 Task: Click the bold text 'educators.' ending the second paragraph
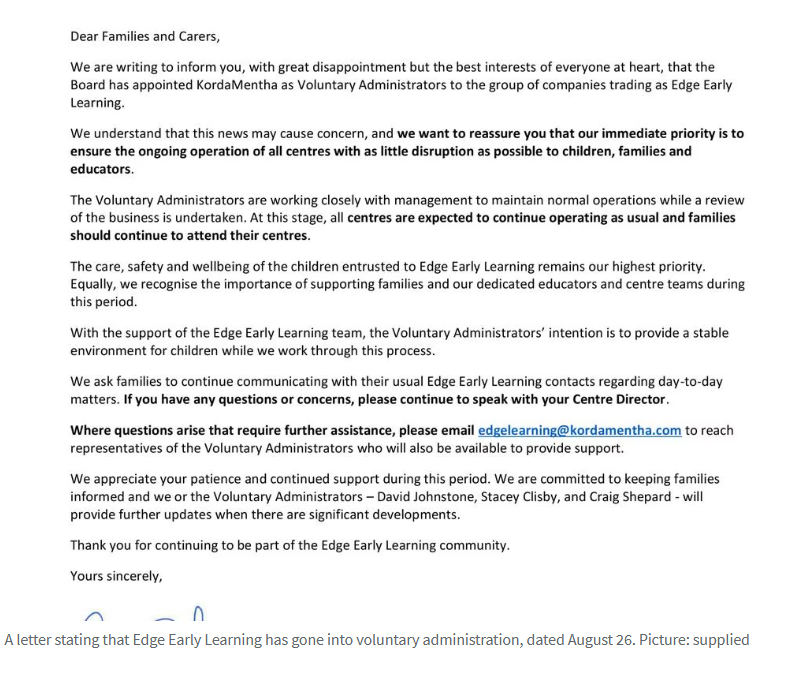[x=102, y=169]
